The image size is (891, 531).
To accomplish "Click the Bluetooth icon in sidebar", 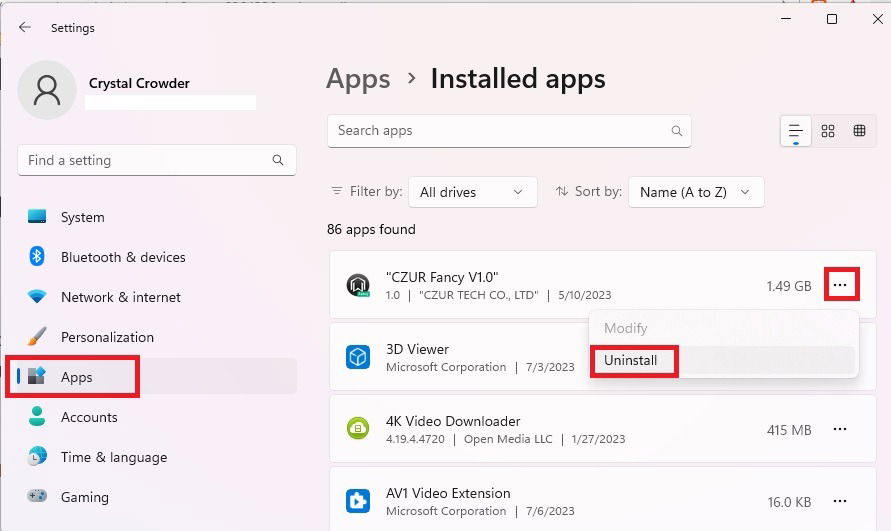I will pyautogui.click(x=37, y=256).
